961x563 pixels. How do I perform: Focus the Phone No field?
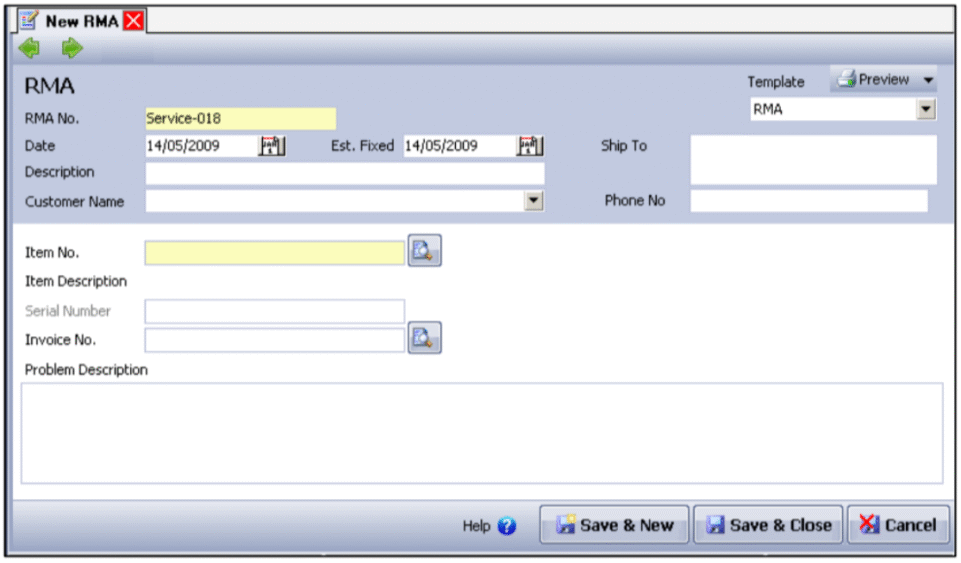(809, 200)
